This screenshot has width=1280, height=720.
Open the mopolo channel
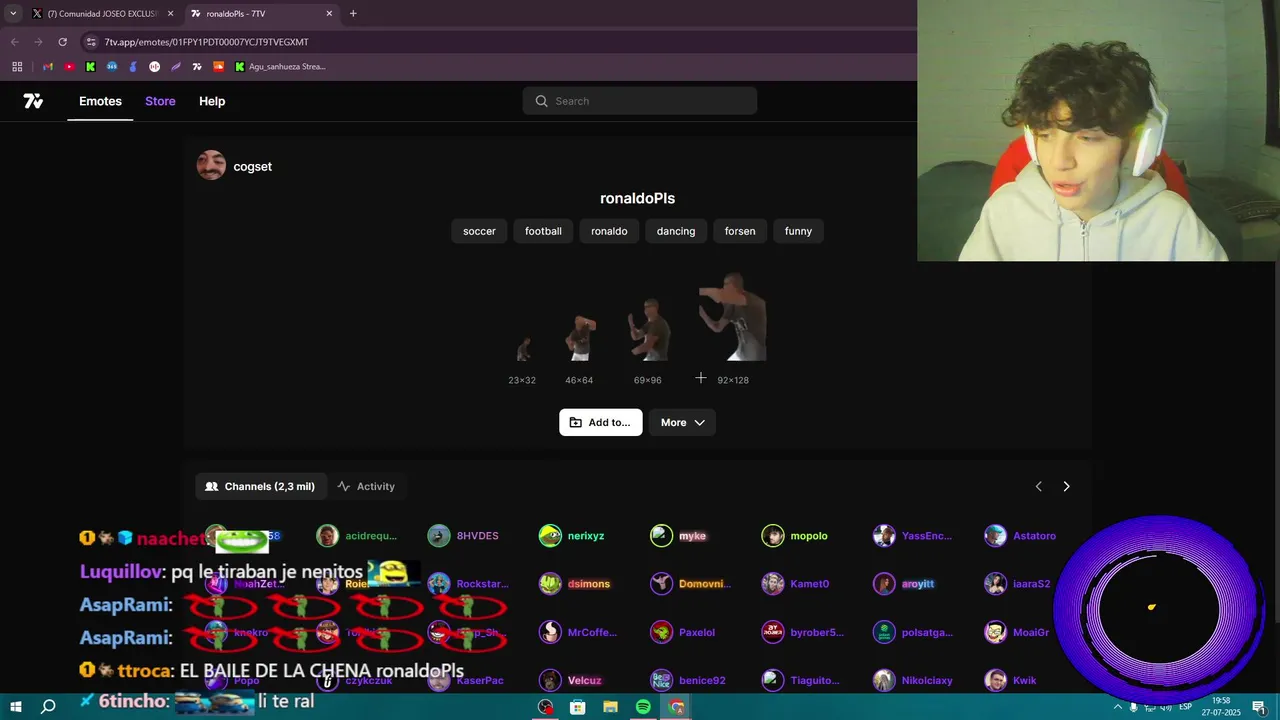pyautogui.click(x=795, y=536)
